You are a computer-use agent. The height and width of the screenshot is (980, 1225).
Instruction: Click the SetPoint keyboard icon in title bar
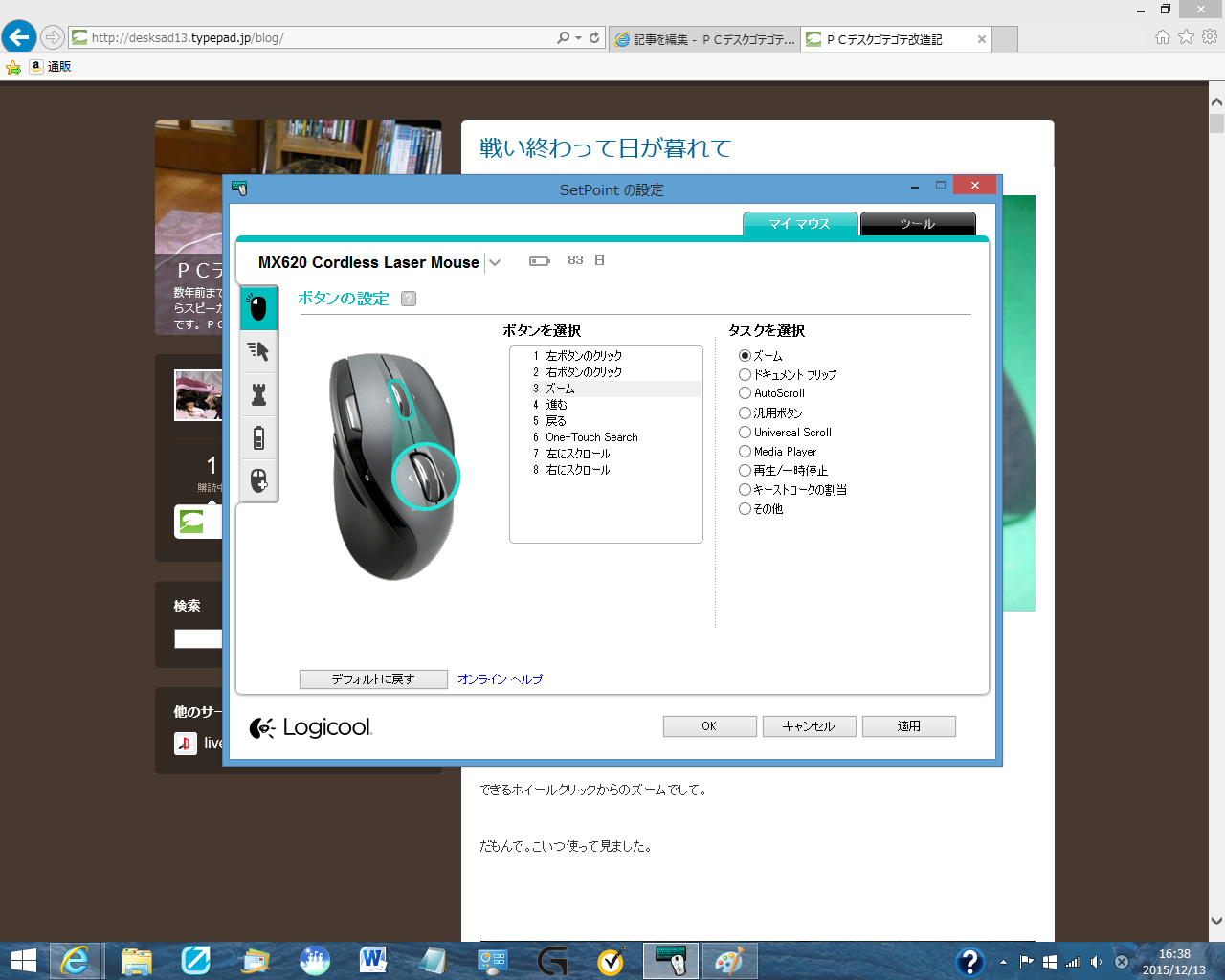pos(239,189)
